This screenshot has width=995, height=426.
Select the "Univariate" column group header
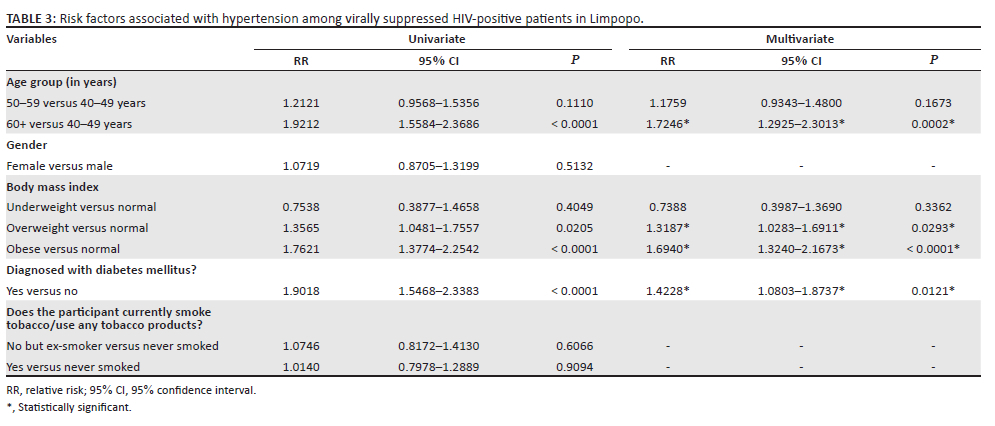[437, 39]
